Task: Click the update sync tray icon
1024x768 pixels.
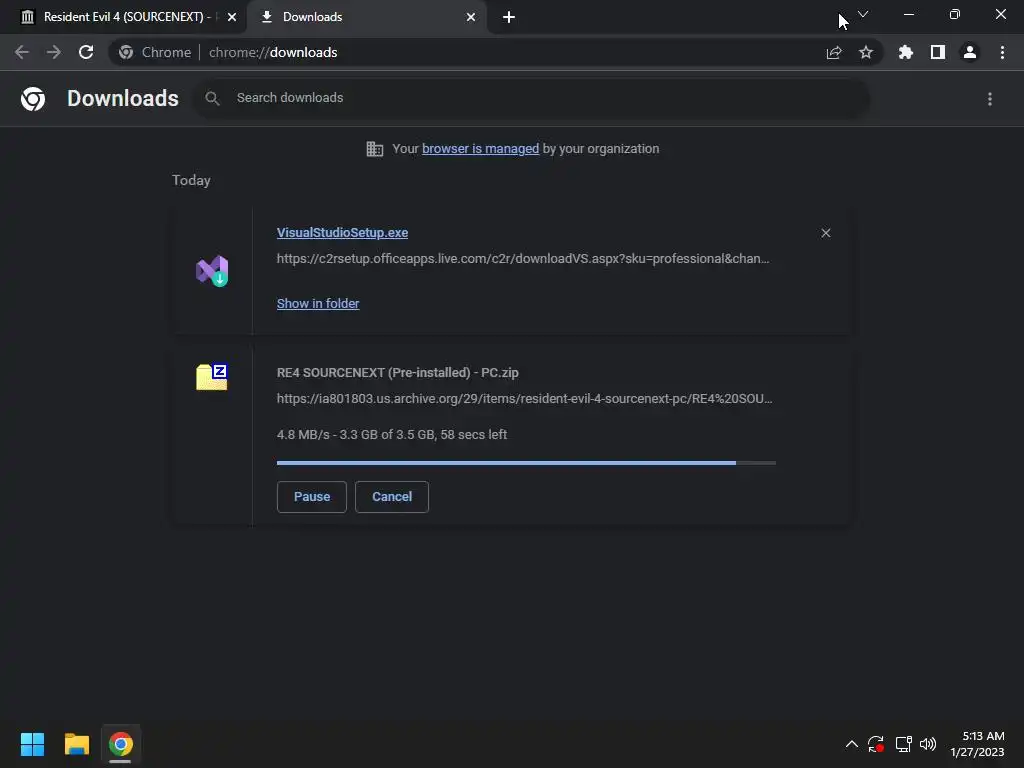Action: click(x=876, y=744)
